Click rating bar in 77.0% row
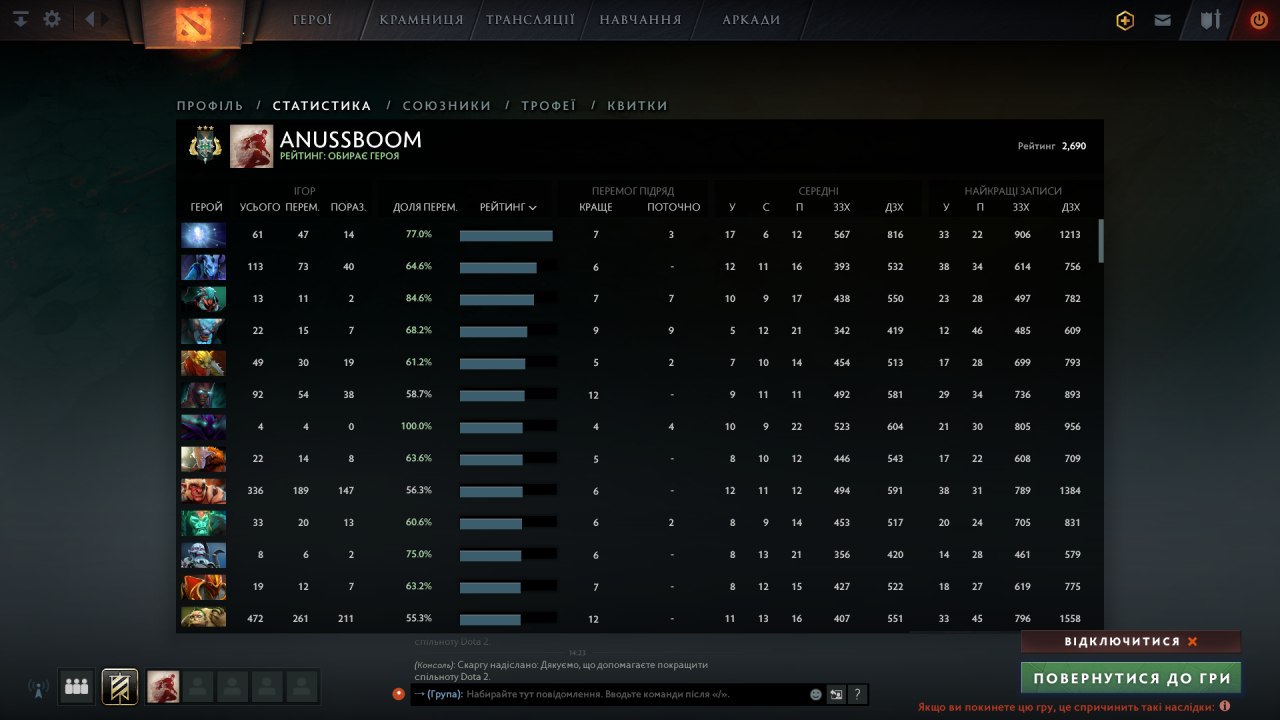 click(x=506, y=235)
